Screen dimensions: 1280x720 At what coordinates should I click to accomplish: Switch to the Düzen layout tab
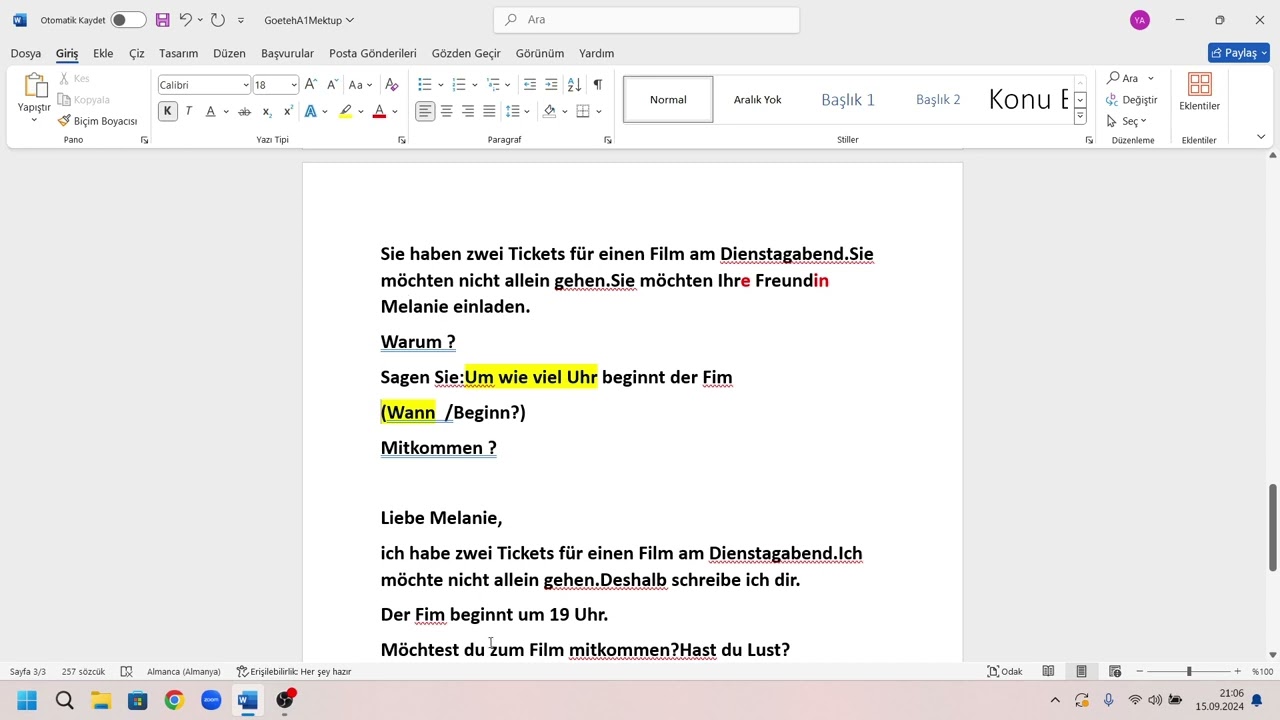click(x=229, y=53)
